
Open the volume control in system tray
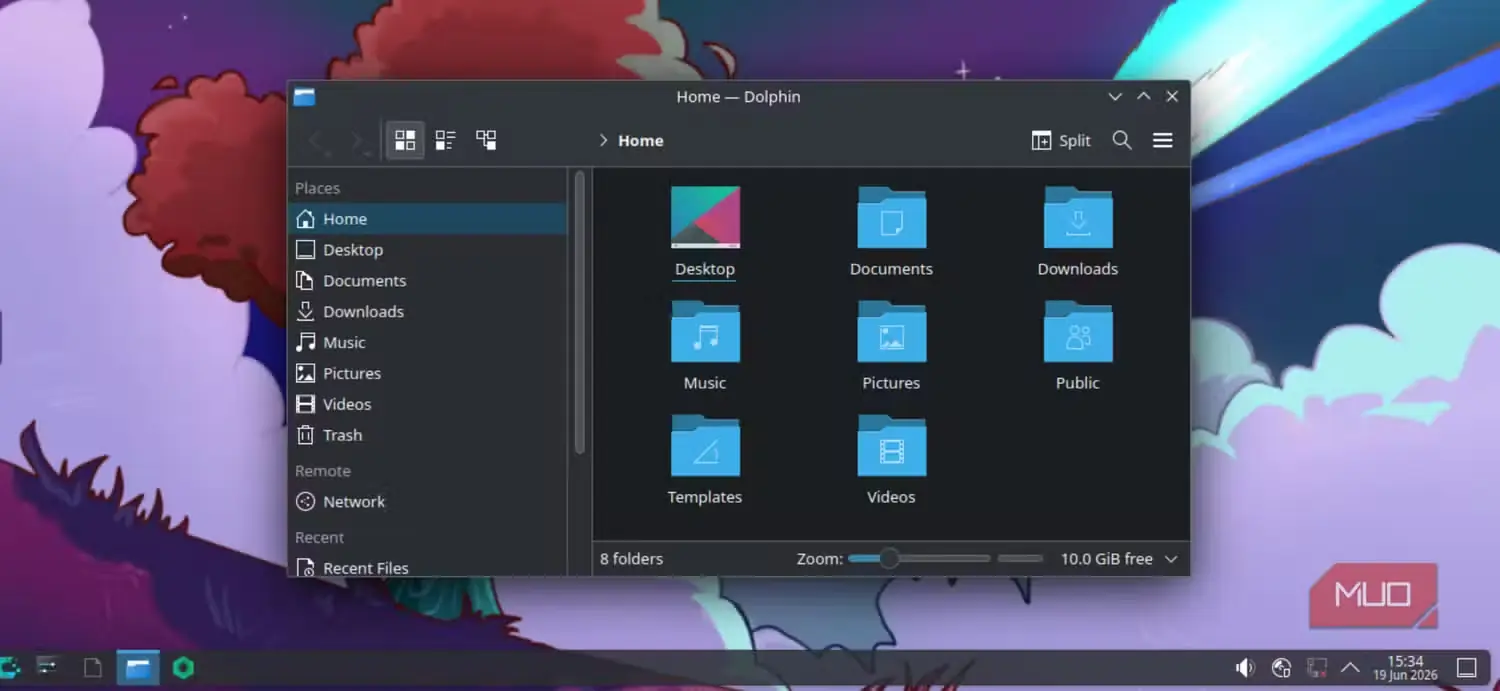coord(1245,667)
